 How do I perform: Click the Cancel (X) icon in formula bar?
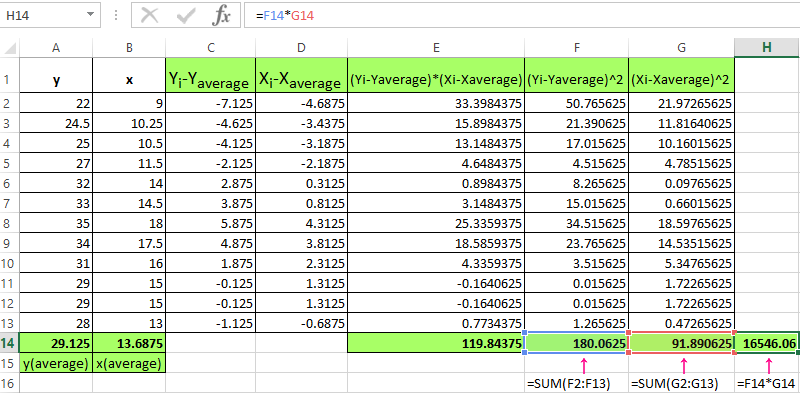(149, 16)
